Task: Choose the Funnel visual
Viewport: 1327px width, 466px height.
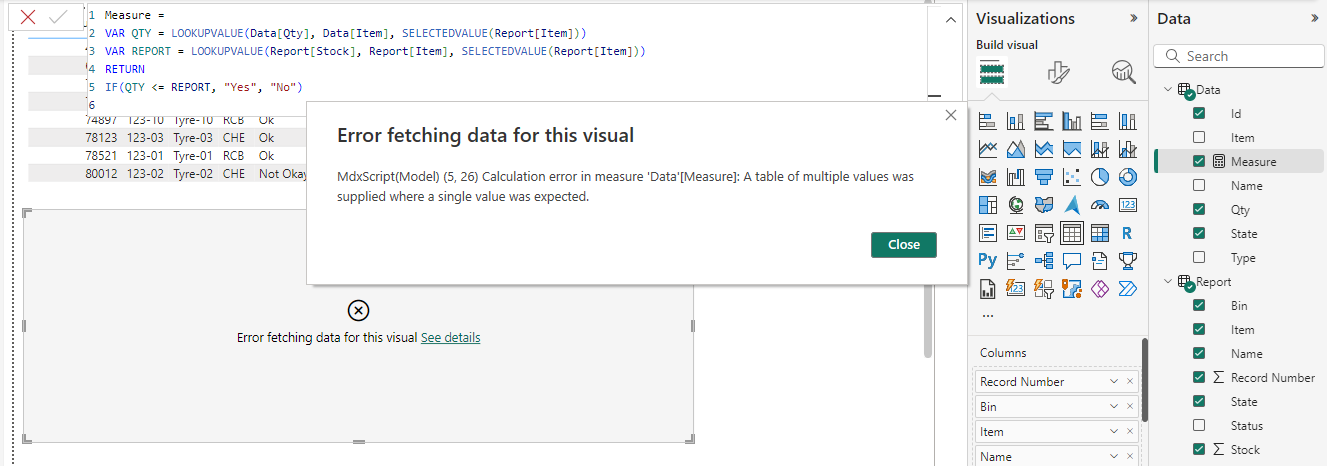Action: click(x=1044, y=177)
